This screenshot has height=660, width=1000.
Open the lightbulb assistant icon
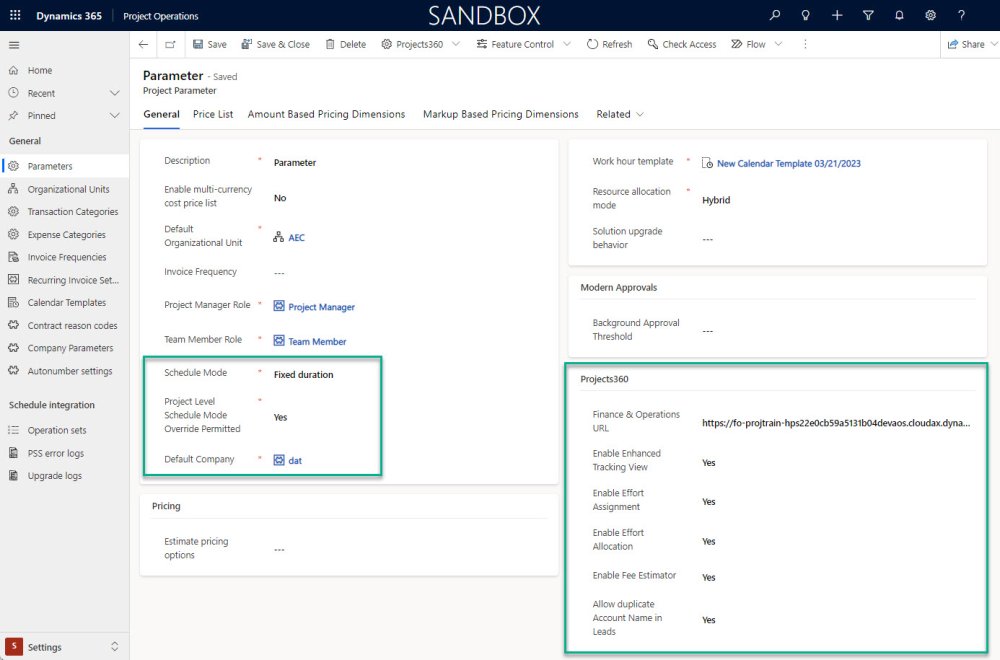[x=805, y=15]
